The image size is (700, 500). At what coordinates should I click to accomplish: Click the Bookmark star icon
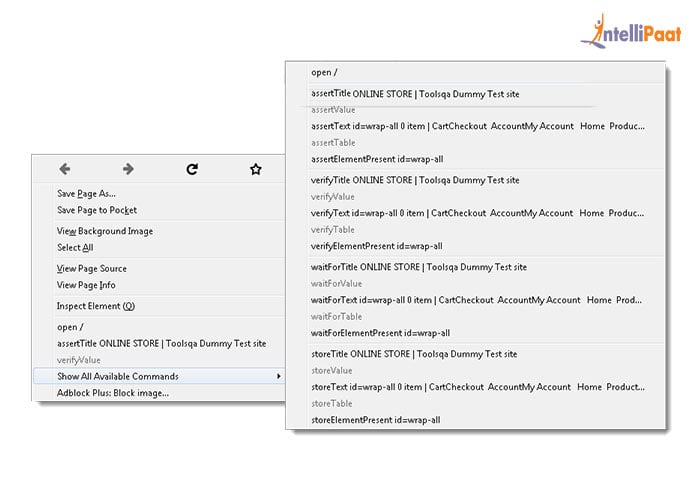(x=256, y=169)
